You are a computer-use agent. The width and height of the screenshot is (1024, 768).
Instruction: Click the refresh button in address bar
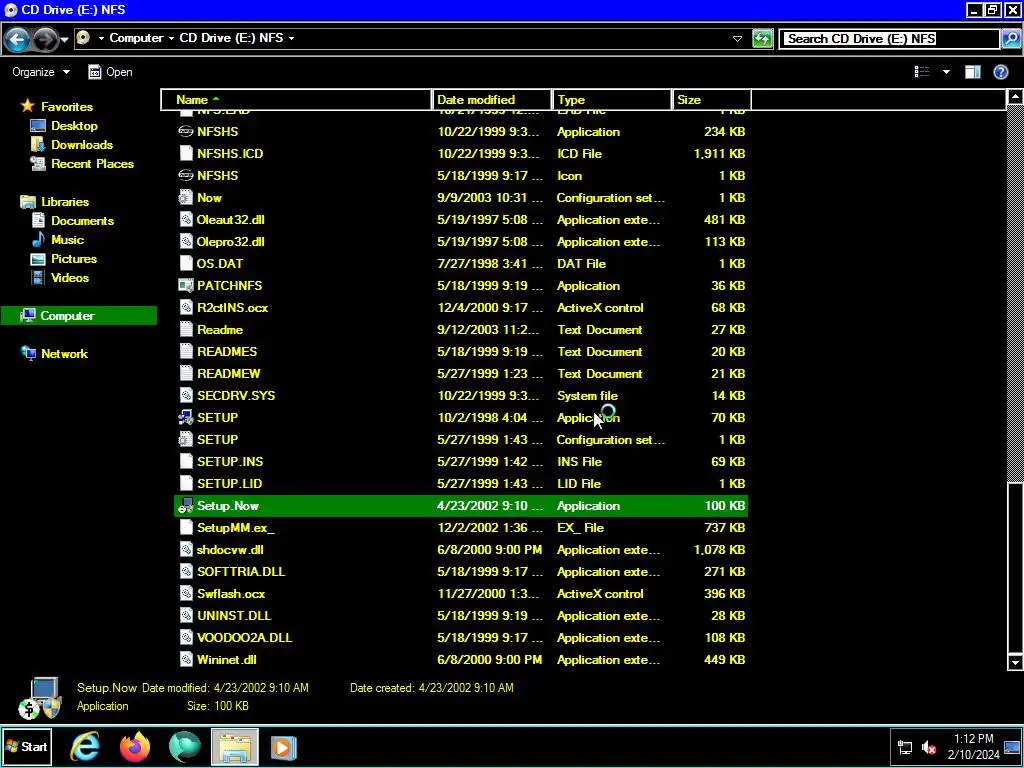762,39
